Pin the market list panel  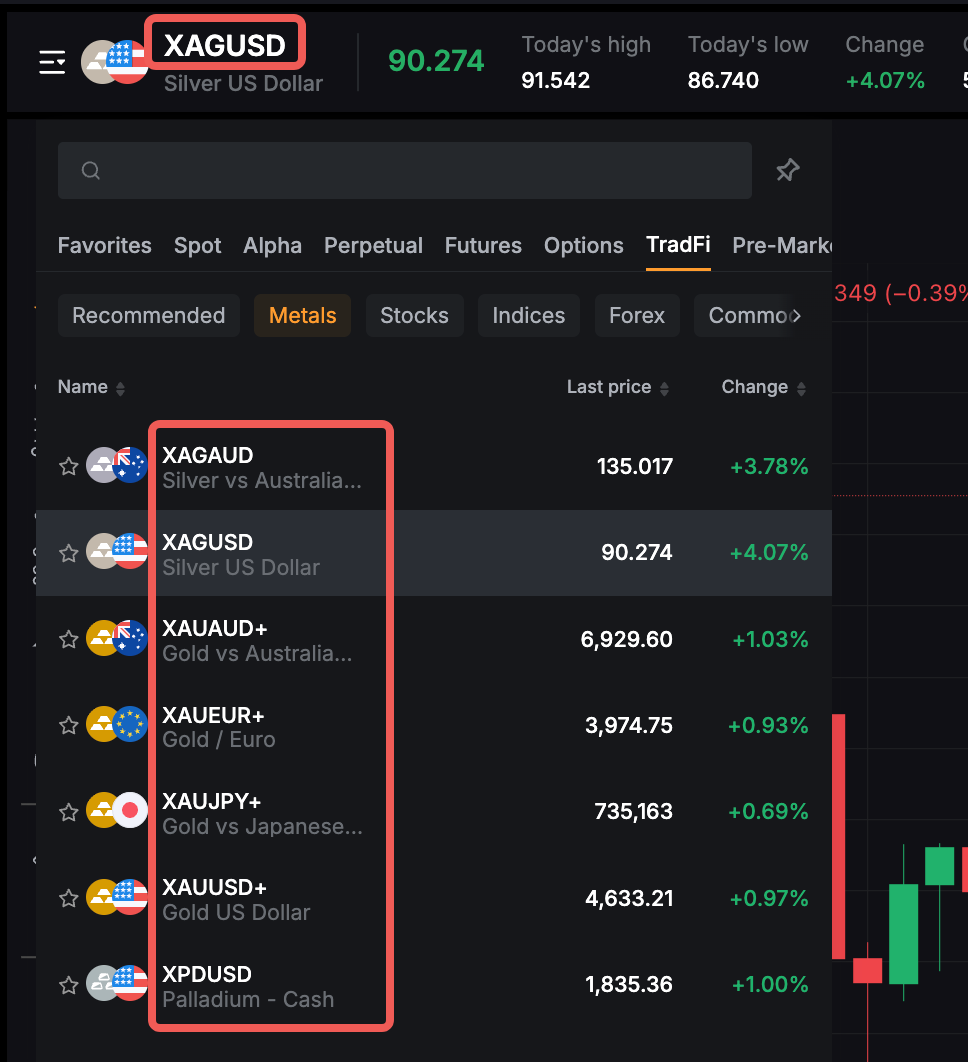click(x=788, y=170)
